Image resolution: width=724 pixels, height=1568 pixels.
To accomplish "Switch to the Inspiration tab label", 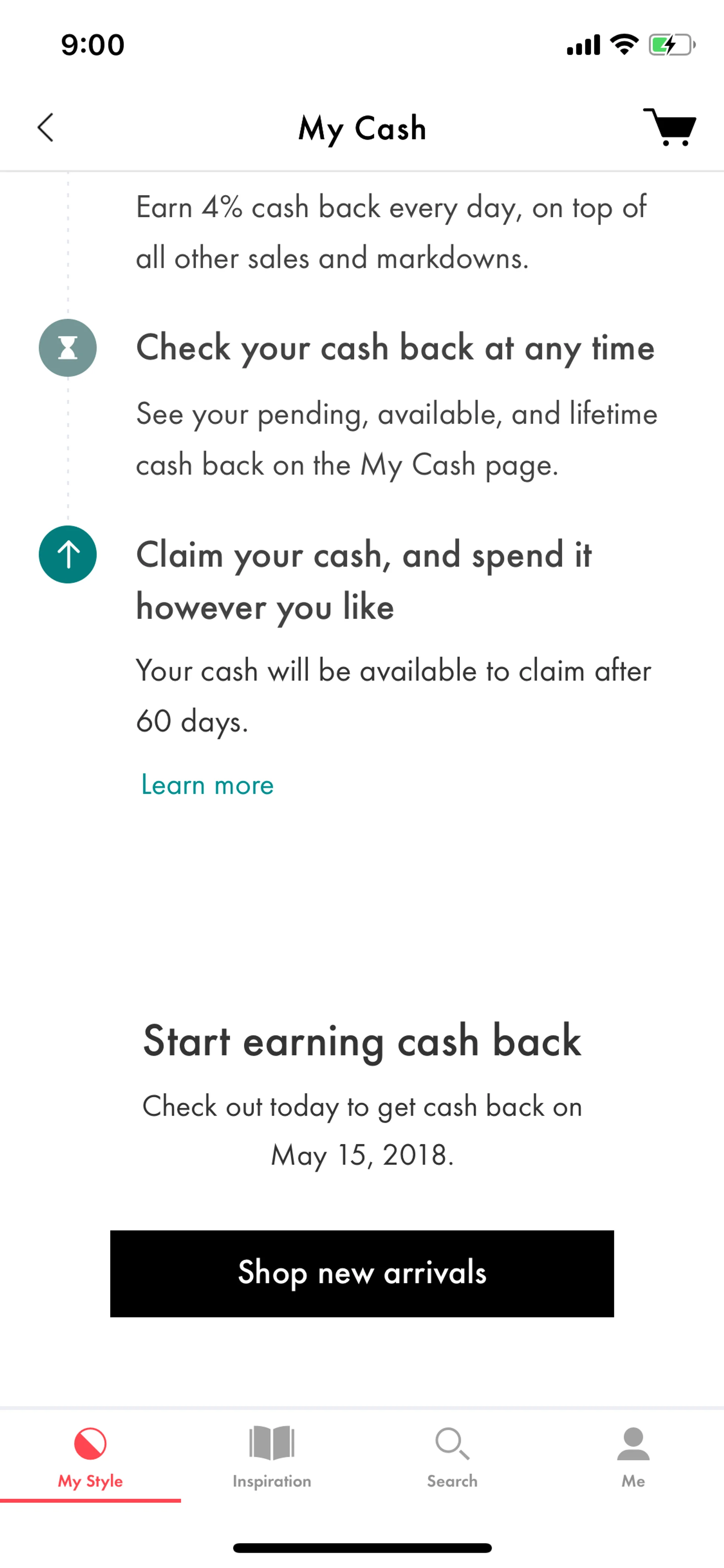I will (271, 1481).
